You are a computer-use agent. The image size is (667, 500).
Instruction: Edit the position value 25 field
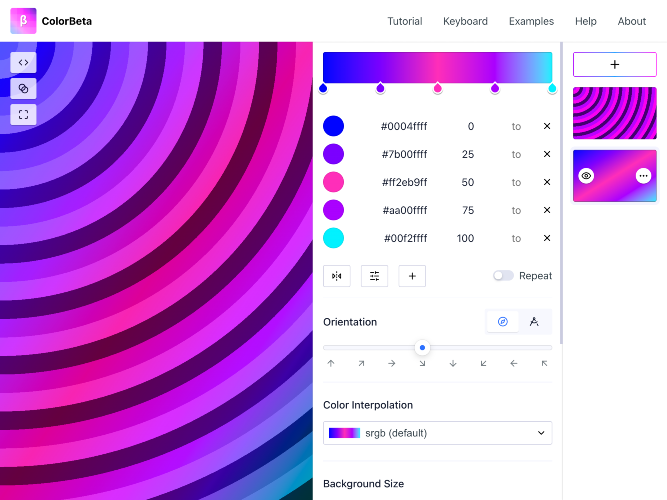(467, 154)
